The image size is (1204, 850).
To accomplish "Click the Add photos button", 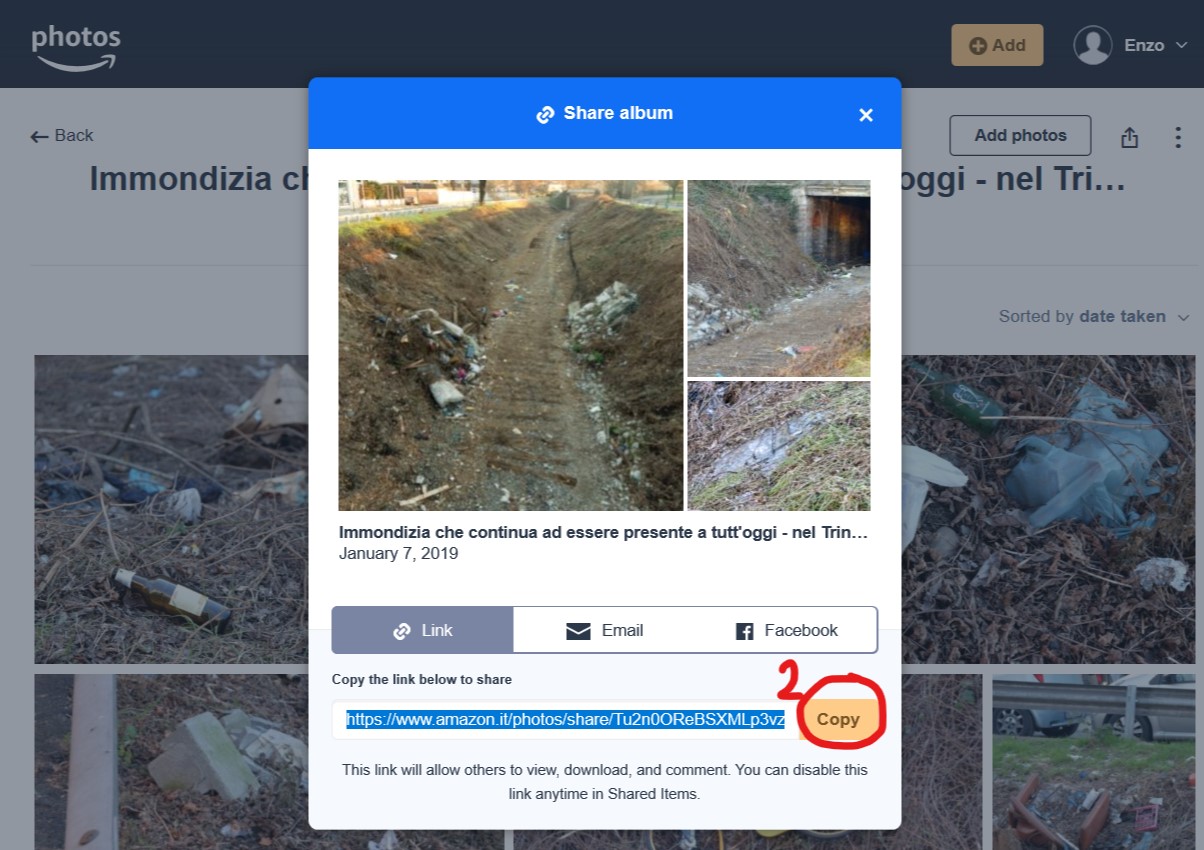I will point(1019,135).
